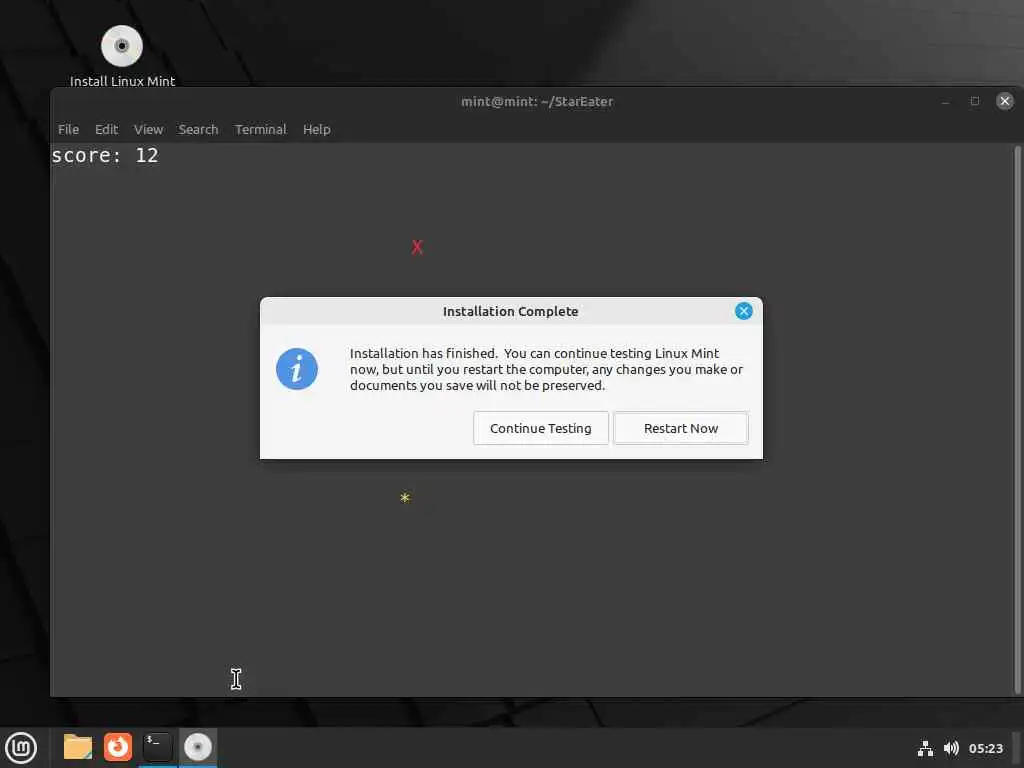Image resolution: width=1024 pixels, height=768 pixels.
Task: Click the yellow asterisk star in the terminal
Action: (x=405, y=498)
